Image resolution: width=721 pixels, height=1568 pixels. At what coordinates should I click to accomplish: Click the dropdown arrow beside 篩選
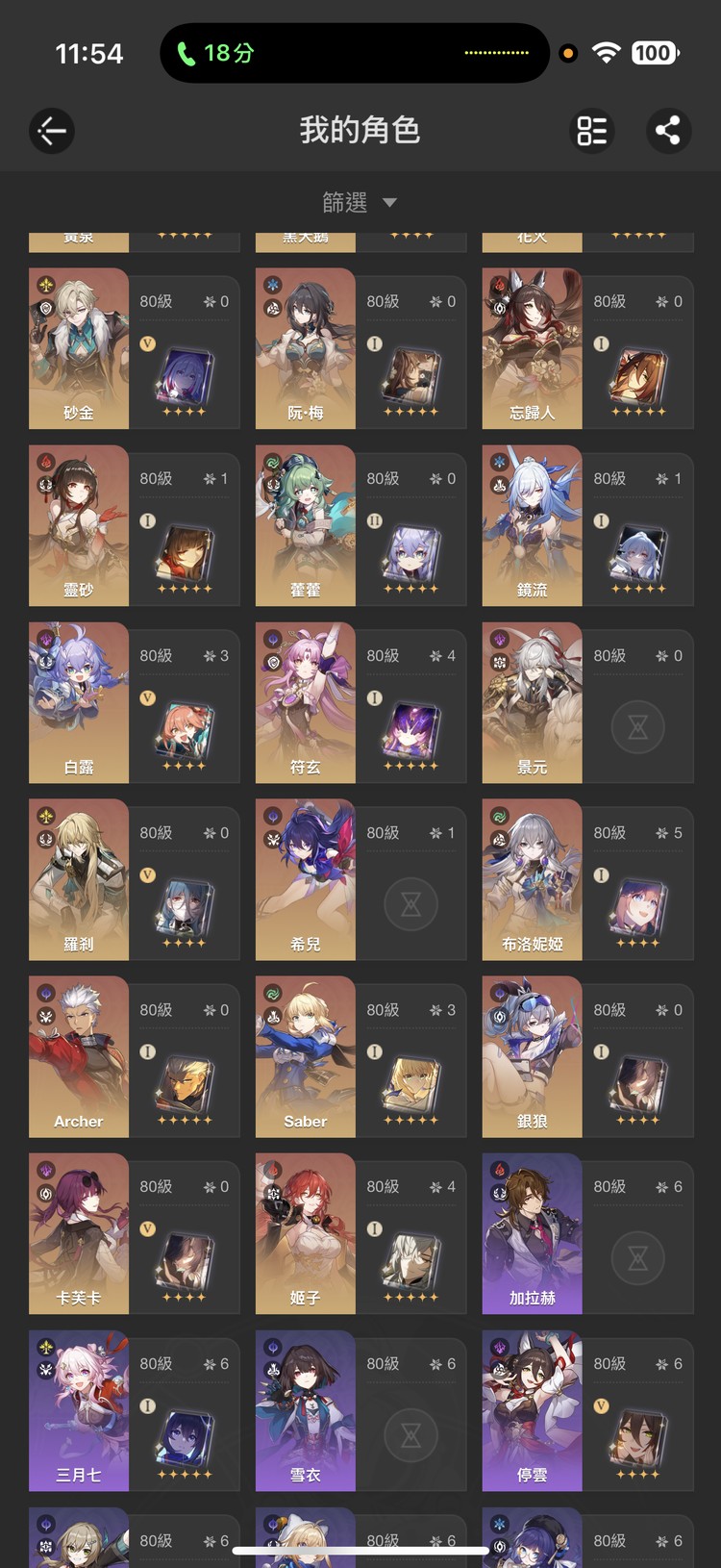click(x=389, y=203)
